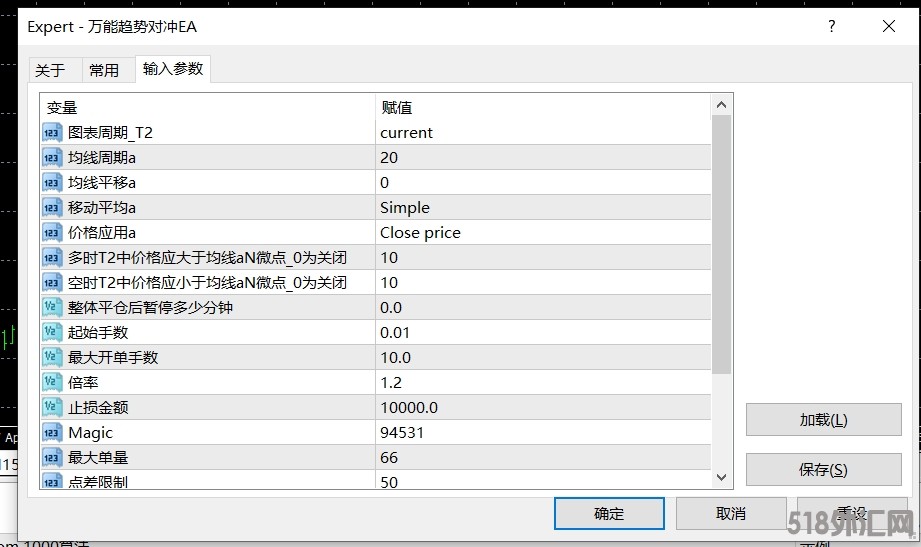The height and width of the screenshot is (547, 921).
Task: Click the icon next to 价格应用a
Action: tap(53, 233)
